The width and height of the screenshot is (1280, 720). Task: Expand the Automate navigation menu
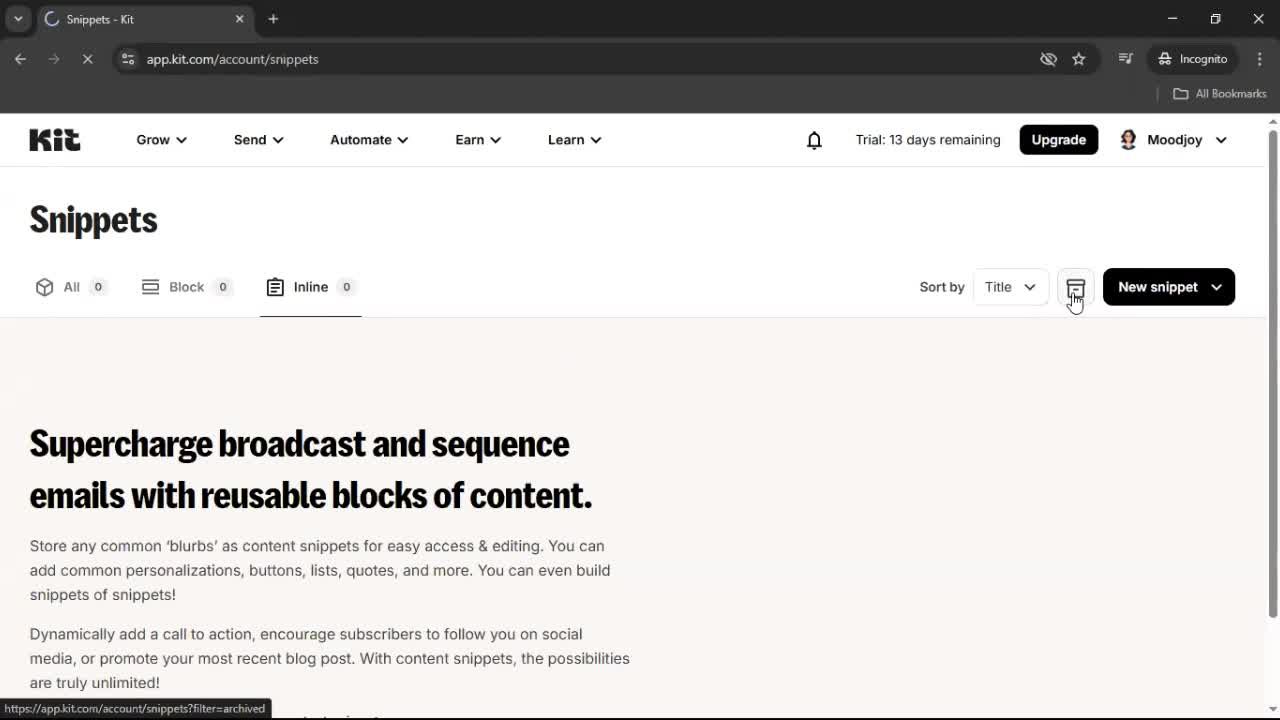368,140
